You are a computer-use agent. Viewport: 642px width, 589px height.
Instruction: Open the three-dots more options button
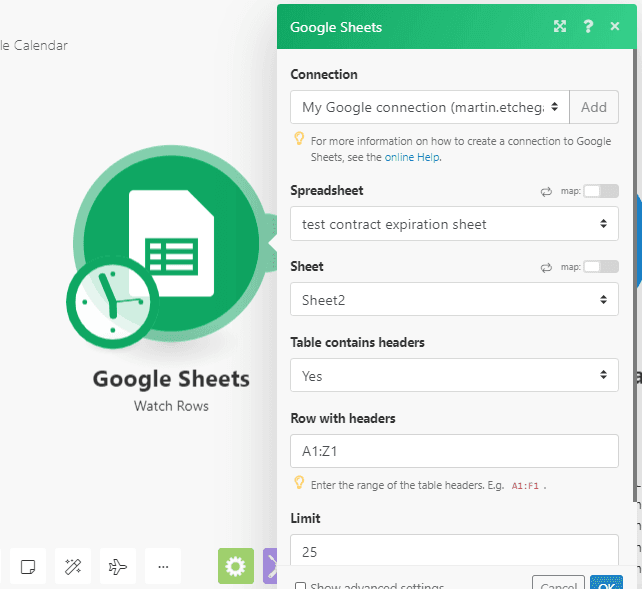point(163,567)
